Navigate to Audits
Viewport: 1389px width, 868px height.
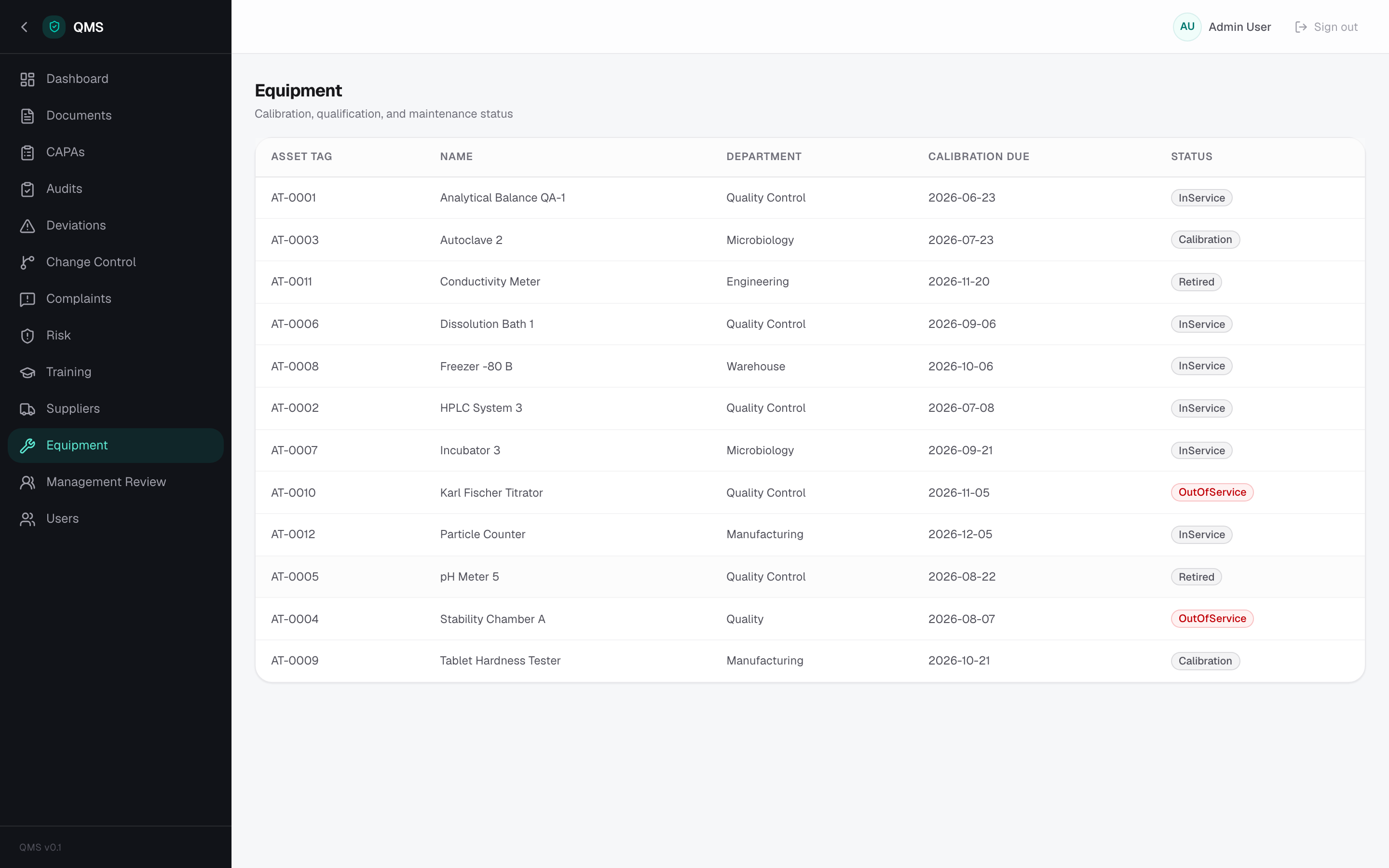click(x=64, y=189)
